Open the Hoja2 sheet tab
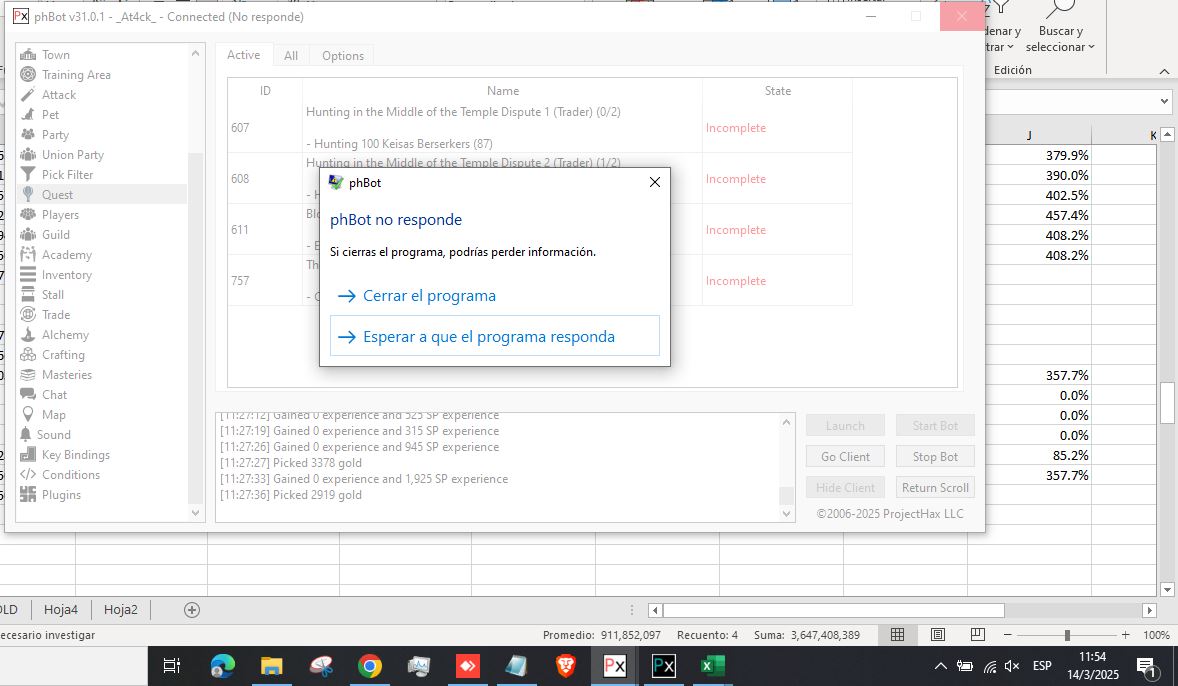The image size is (1178, 686). point(121,609)
